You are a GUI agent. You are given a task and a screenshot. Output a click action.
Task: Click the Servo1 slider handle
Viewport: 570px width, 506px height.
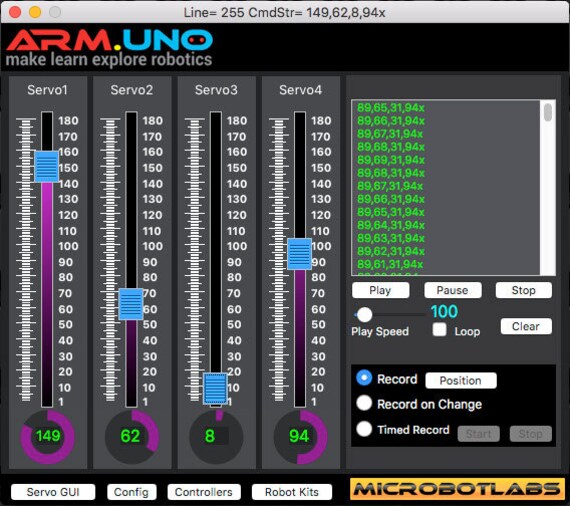(47, 166)
